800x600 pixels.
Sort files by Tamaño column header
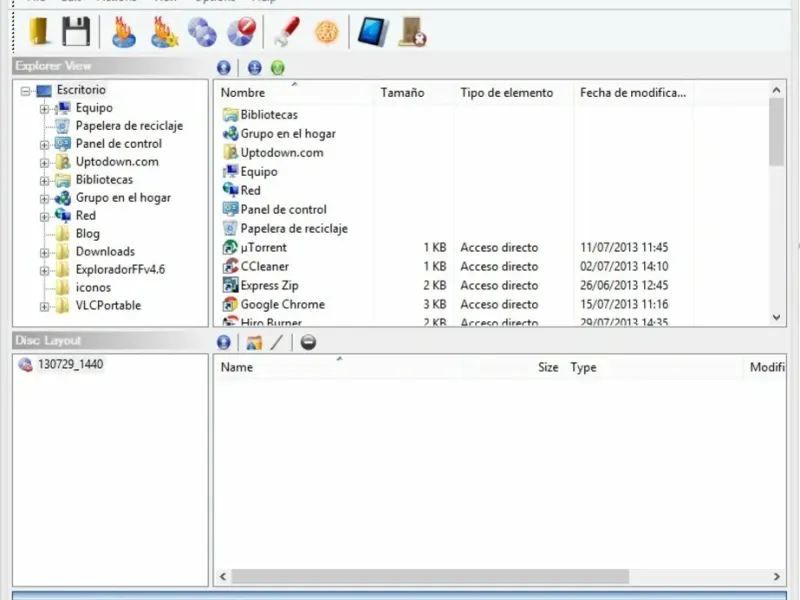click(403, 93)
